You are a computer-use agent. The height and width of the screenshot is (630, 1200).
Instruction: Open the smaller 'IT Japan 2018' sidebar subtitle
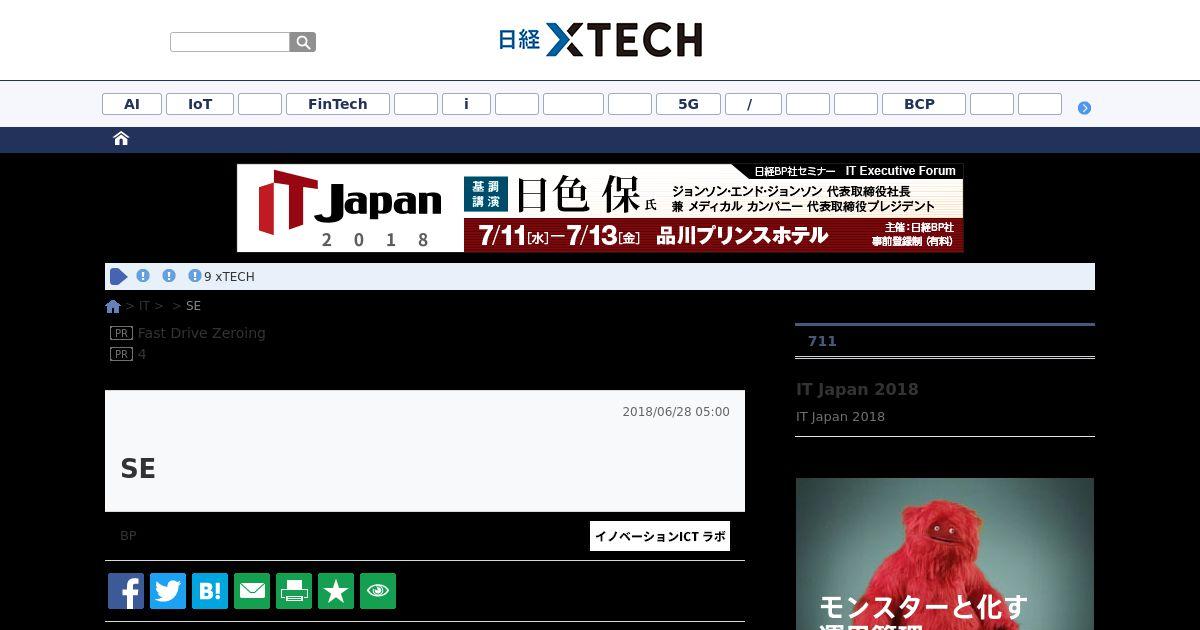tap(840, 417)
